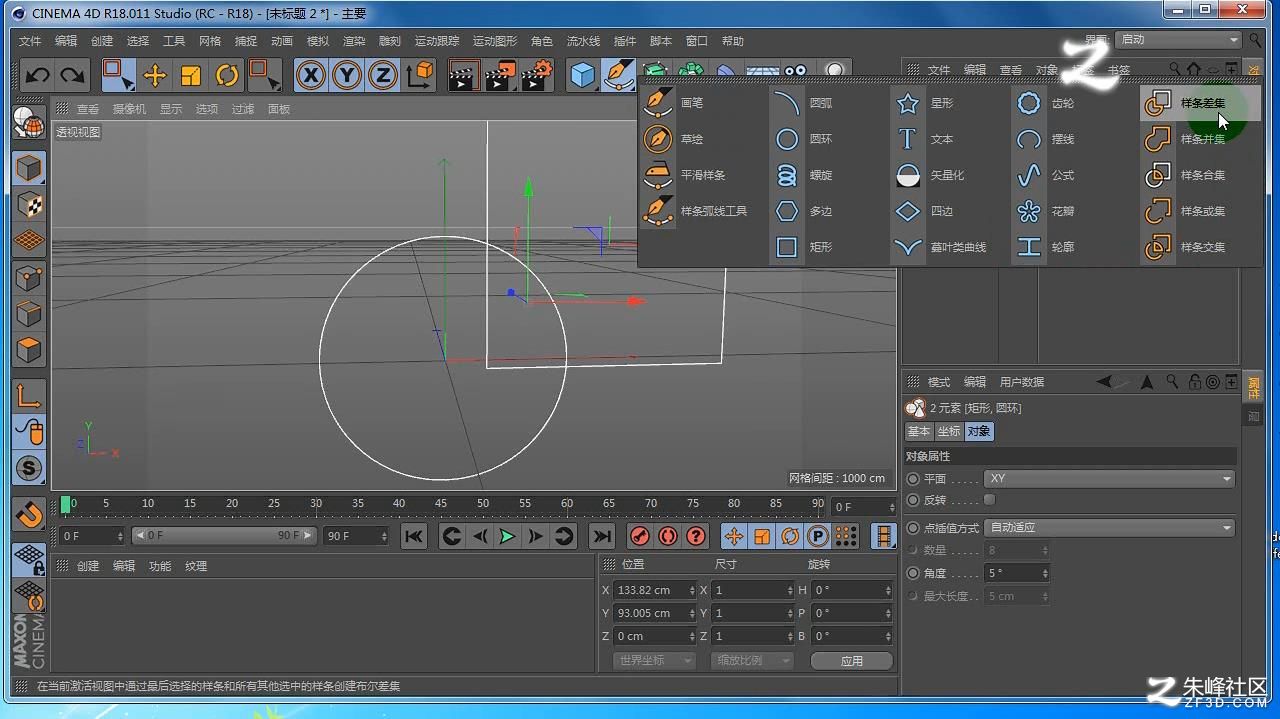
Task: Click the blue cube primitive icon
Action: pos(583,75)
